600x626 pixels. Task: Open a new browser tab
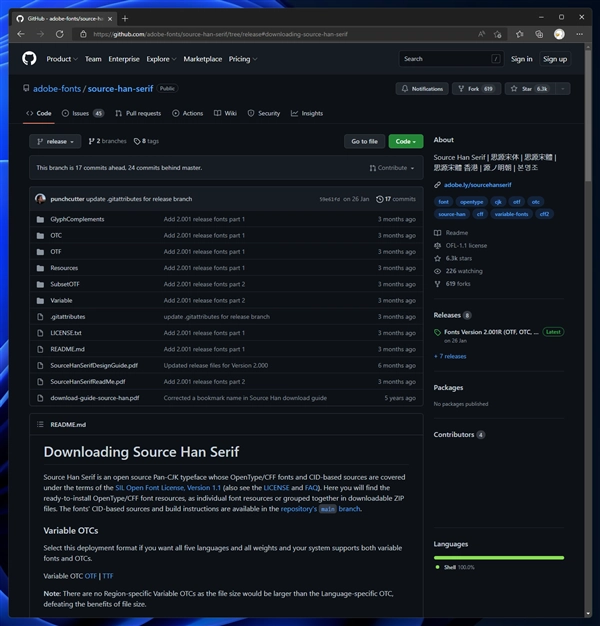(125, 18)
